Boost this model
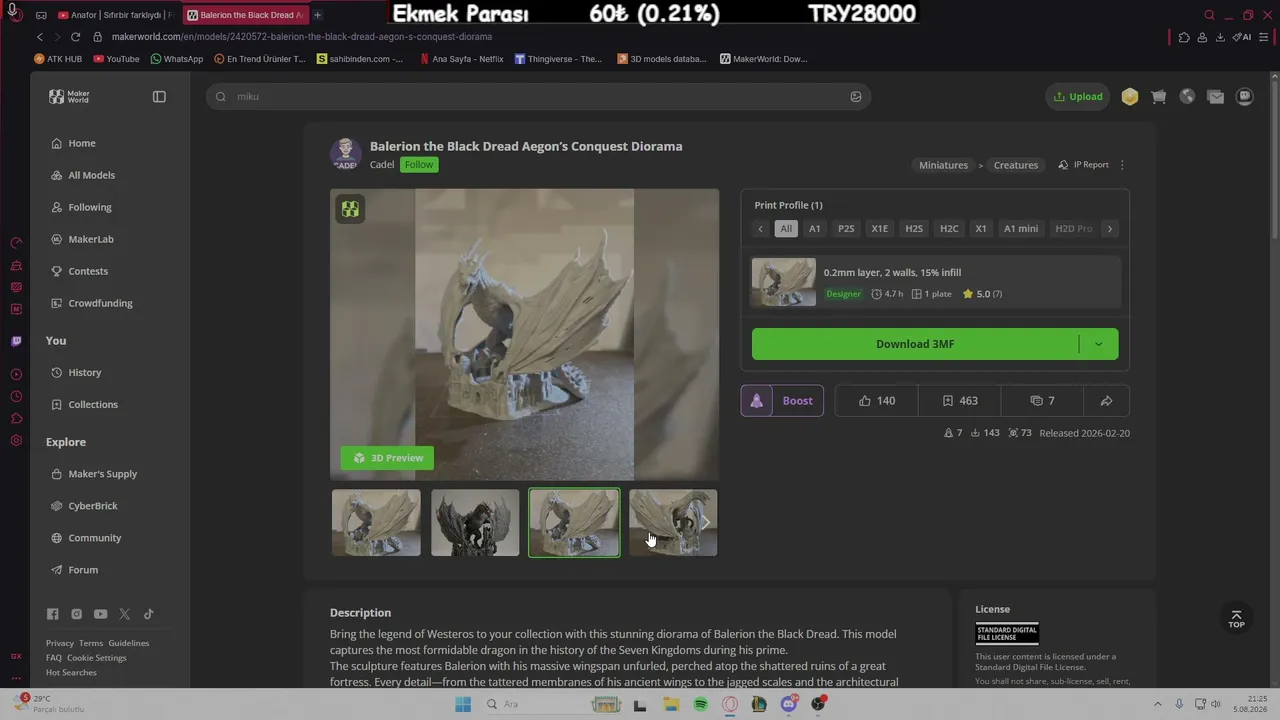Viewport: 1280px width, 720px height. click(x=782, y=401)
